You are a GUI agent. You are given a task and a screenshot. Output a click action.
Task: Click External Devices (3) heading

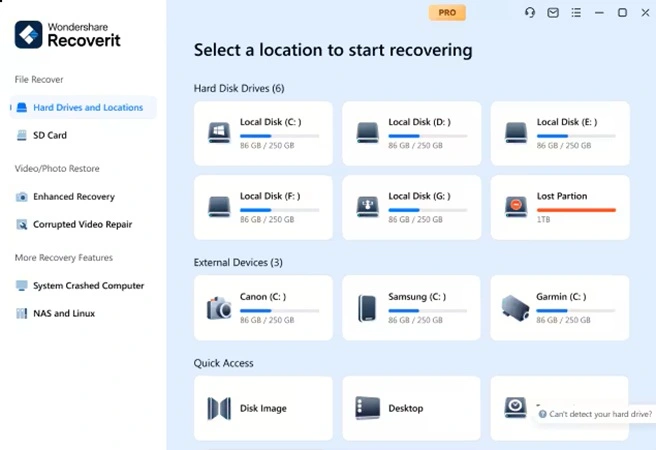[x=238, y=263]
